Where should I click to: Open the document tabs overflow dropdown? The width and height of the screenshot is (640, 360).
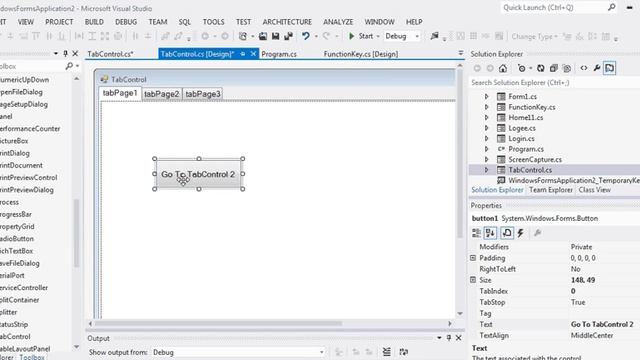[x=460, y=53]
